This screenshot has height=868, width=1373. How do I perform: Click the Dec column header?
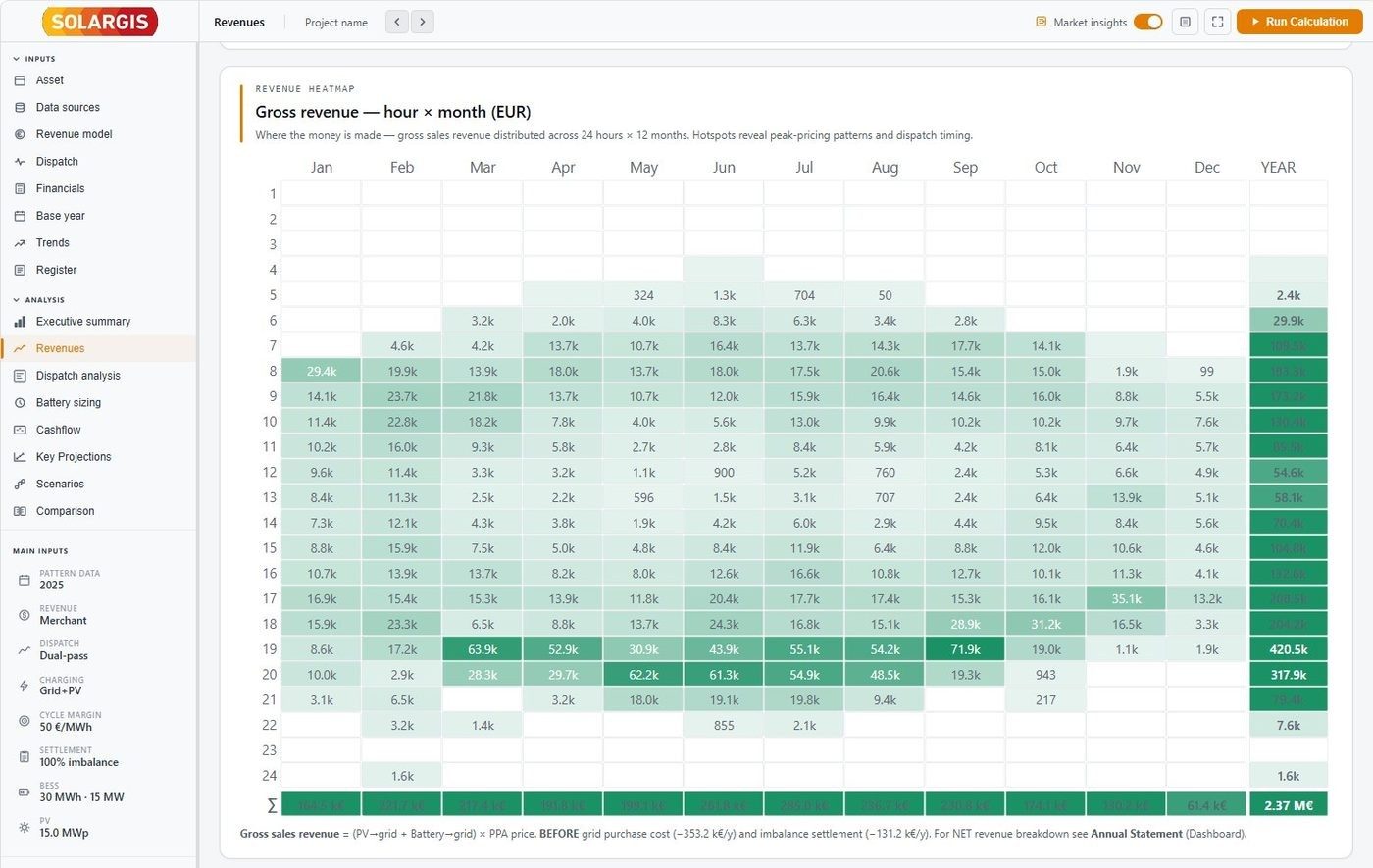point(1207,168)
